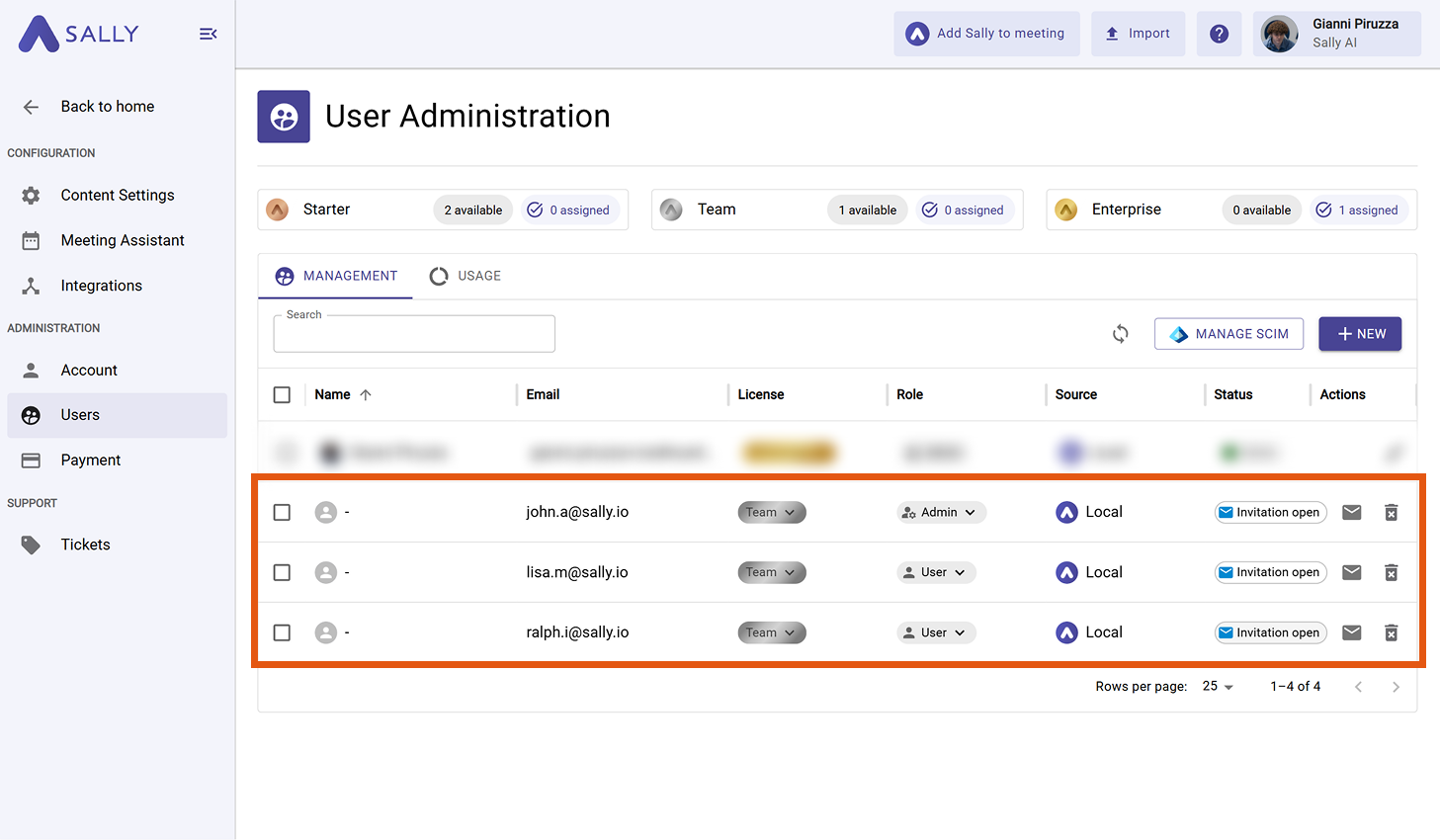This screenshot has width=1440, height=840.
Task: Click into the Search input field
Action: [413, 336]
